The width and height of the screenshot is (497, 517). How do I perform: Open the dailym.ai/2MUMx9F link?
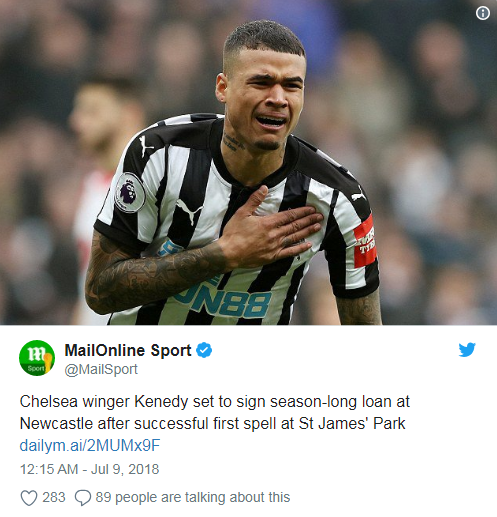click(90, 445)
